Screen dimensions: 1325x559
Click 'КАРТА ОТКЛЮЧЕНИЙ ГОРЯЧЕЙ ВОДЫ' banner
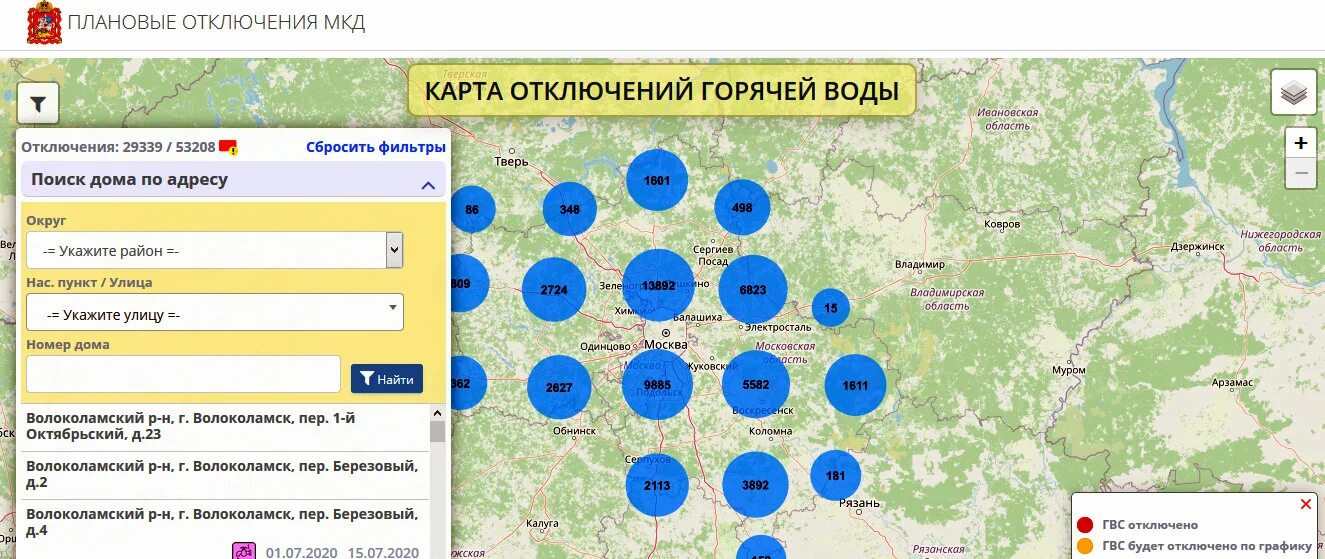coord(661,90)
